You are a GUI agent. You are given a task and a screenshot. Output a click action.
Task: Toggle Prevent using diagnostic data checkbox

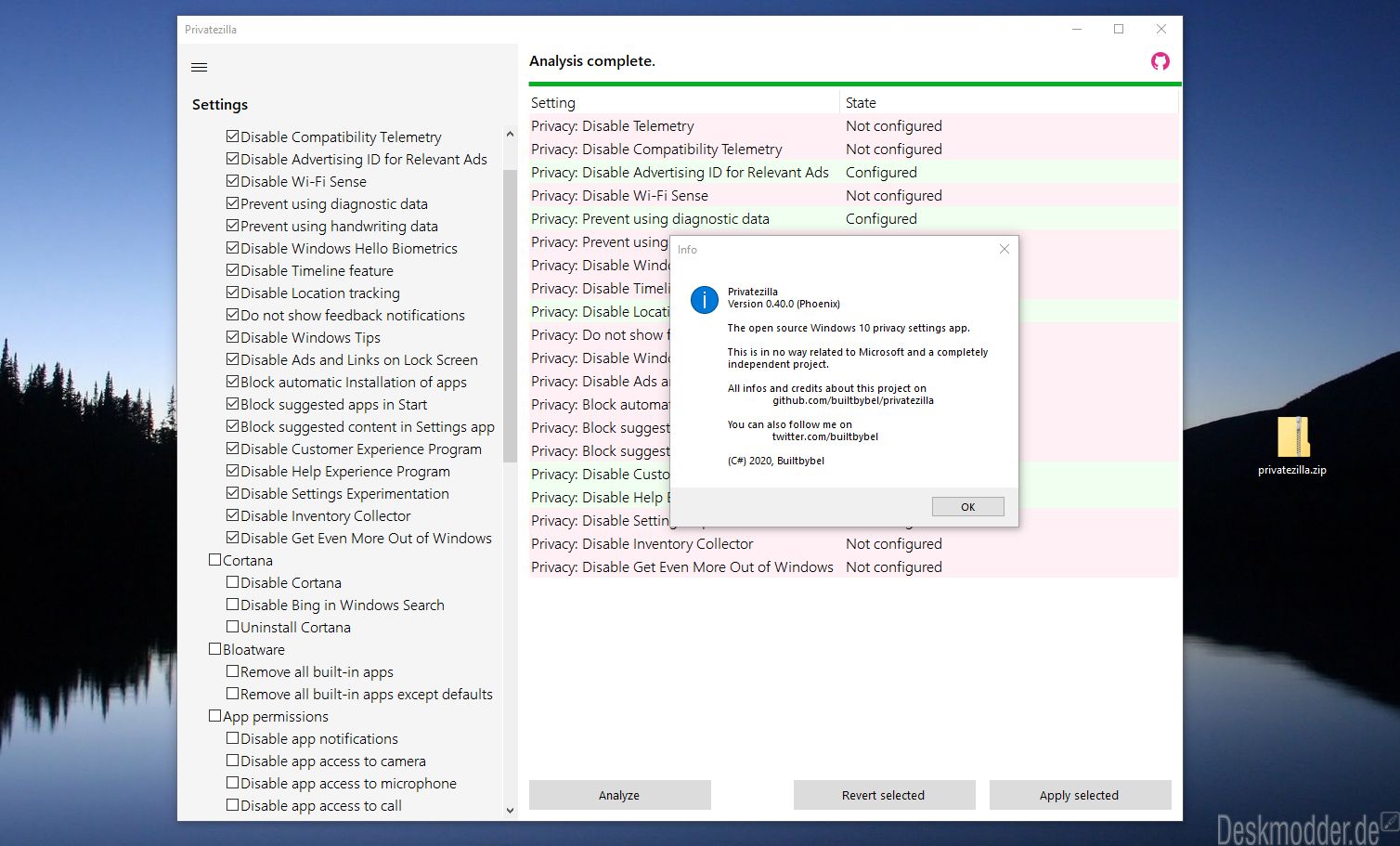tap(233, 203)
